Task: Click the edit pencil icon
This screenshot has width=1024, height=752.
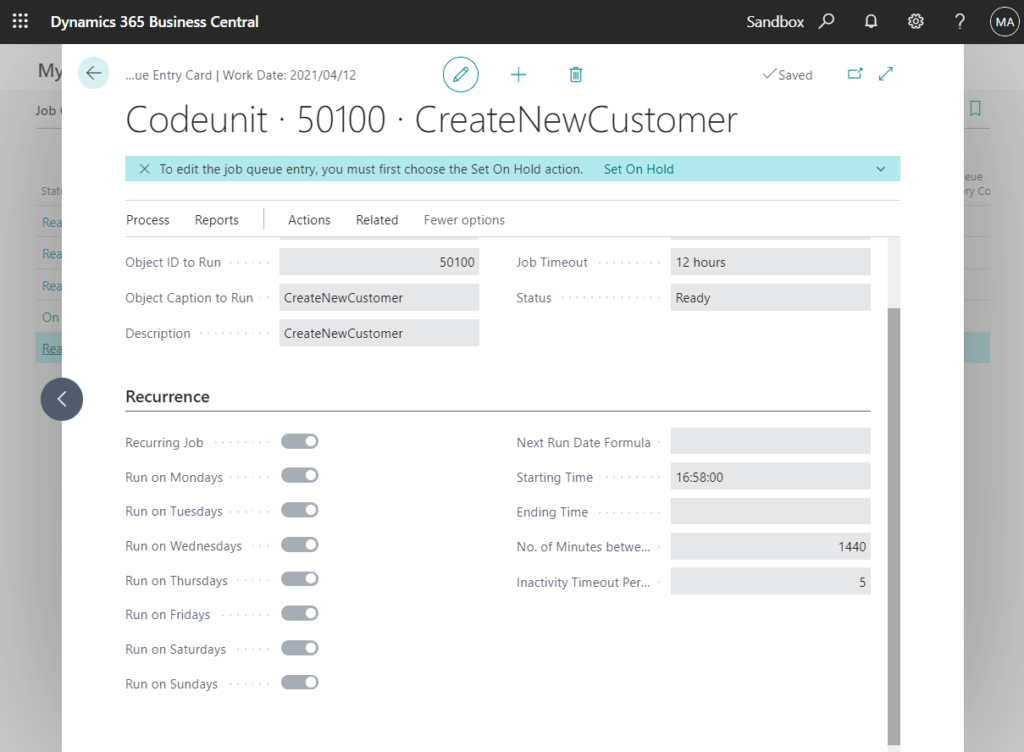Action: click(461, 73)
